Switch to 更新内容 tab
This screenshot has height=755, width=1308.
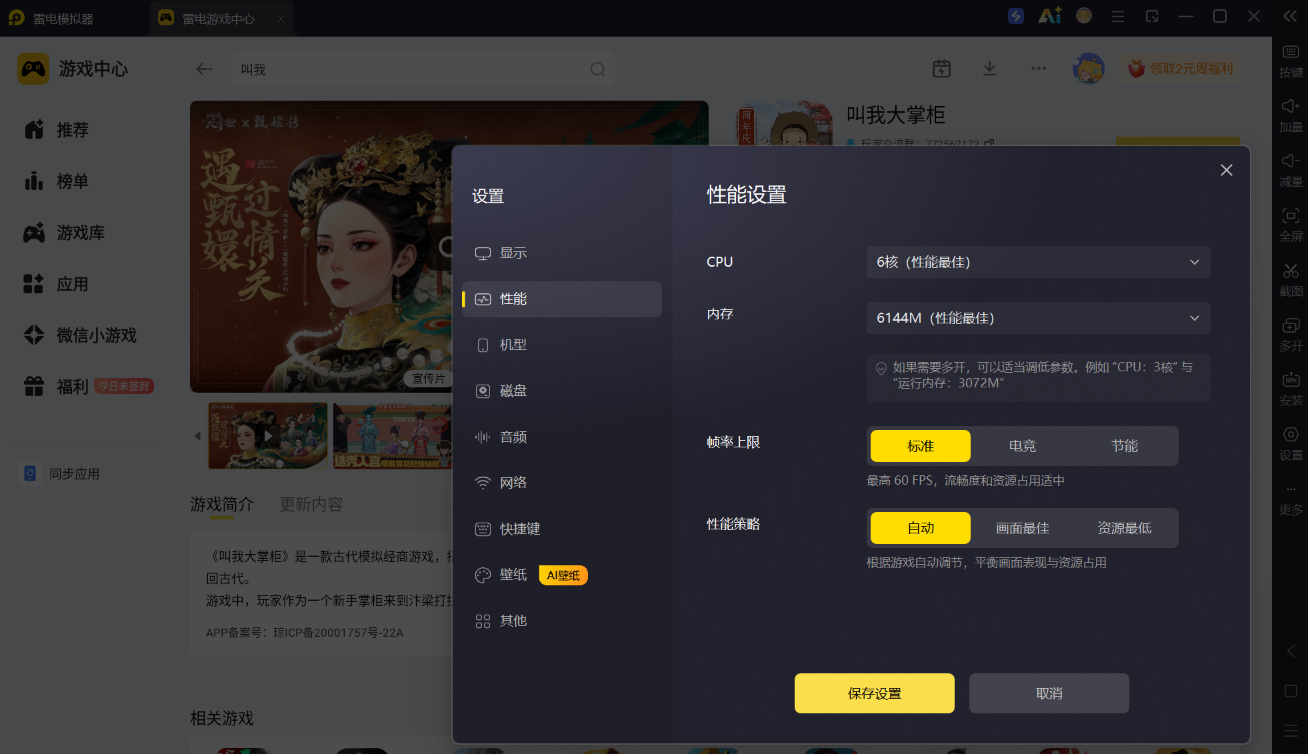tap(312, 504)
